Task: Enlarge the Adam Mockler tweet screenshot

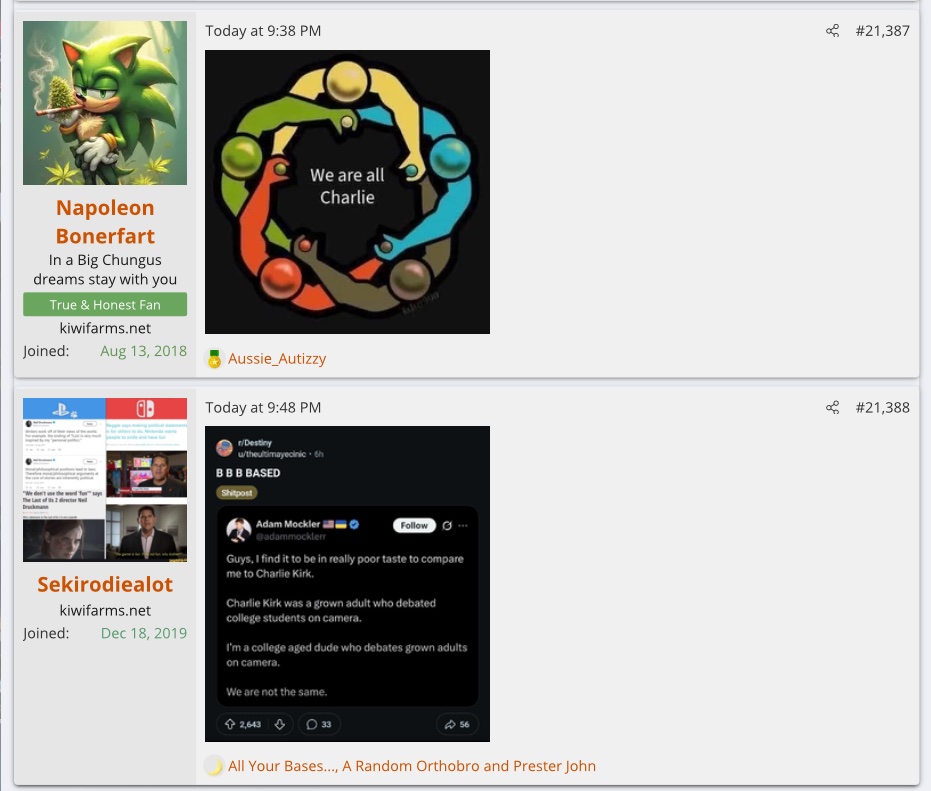Action: 347,584
